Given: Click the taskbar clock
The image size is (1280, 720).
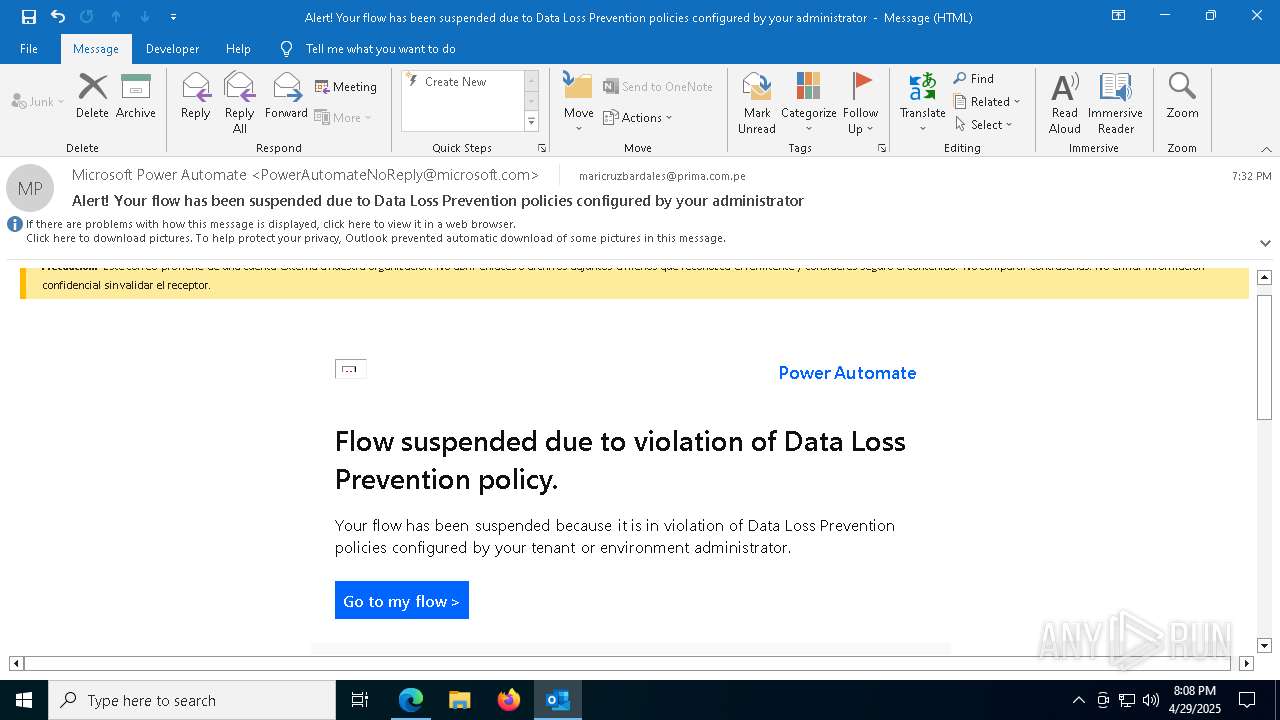Looking at the screenshot, I should (x=1195, y=700).
